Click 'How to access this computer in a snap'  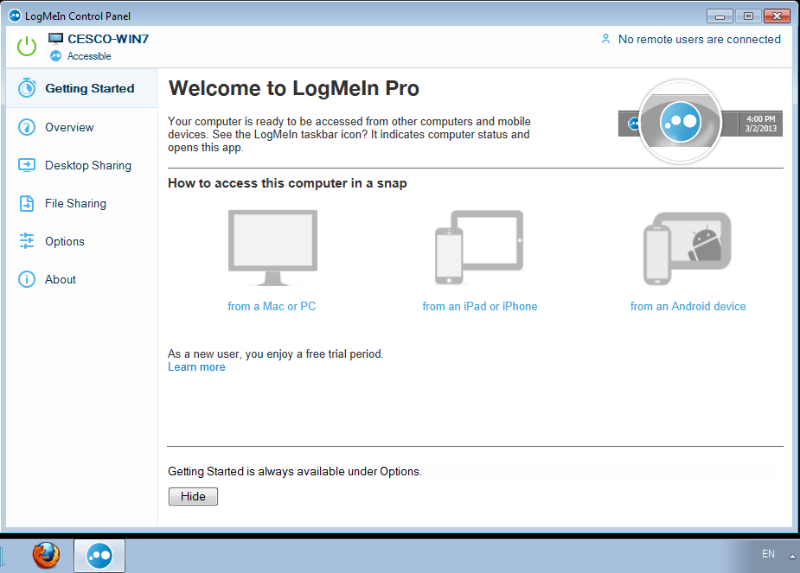click(x=287, y=183)
